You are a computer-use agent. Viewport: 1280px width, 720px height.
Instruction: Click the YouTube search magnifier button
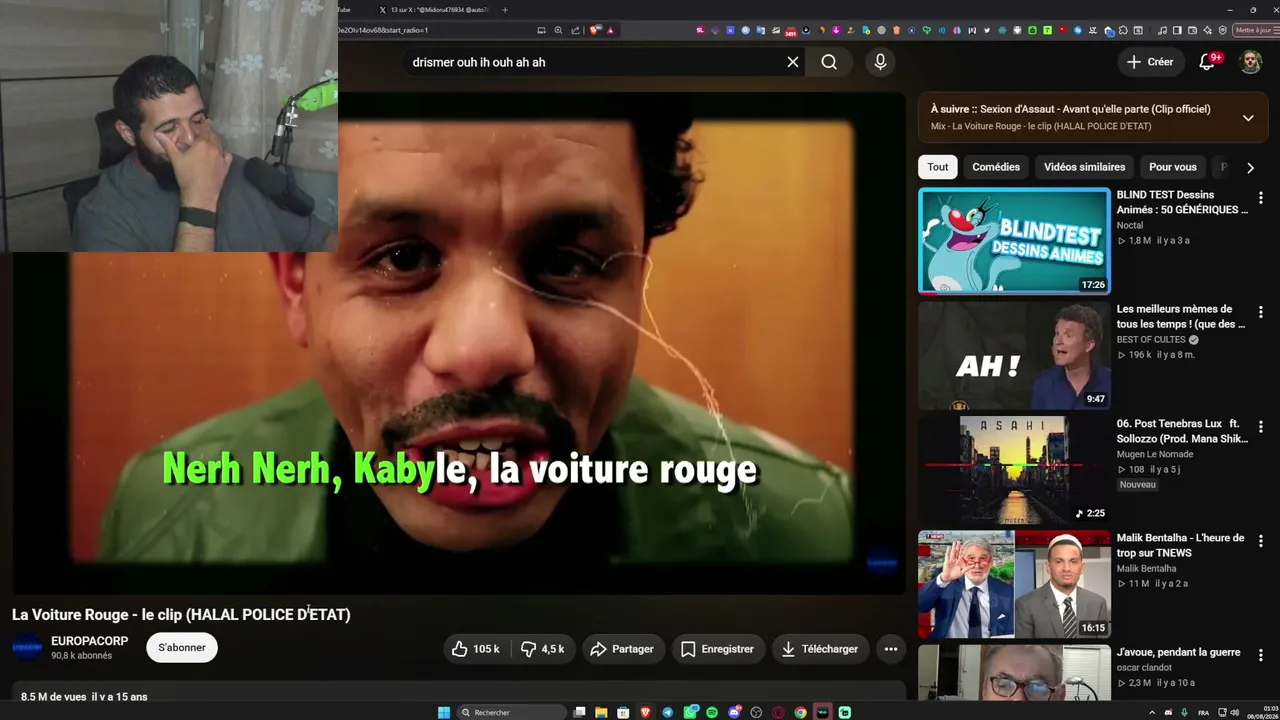tap(829, 62)
